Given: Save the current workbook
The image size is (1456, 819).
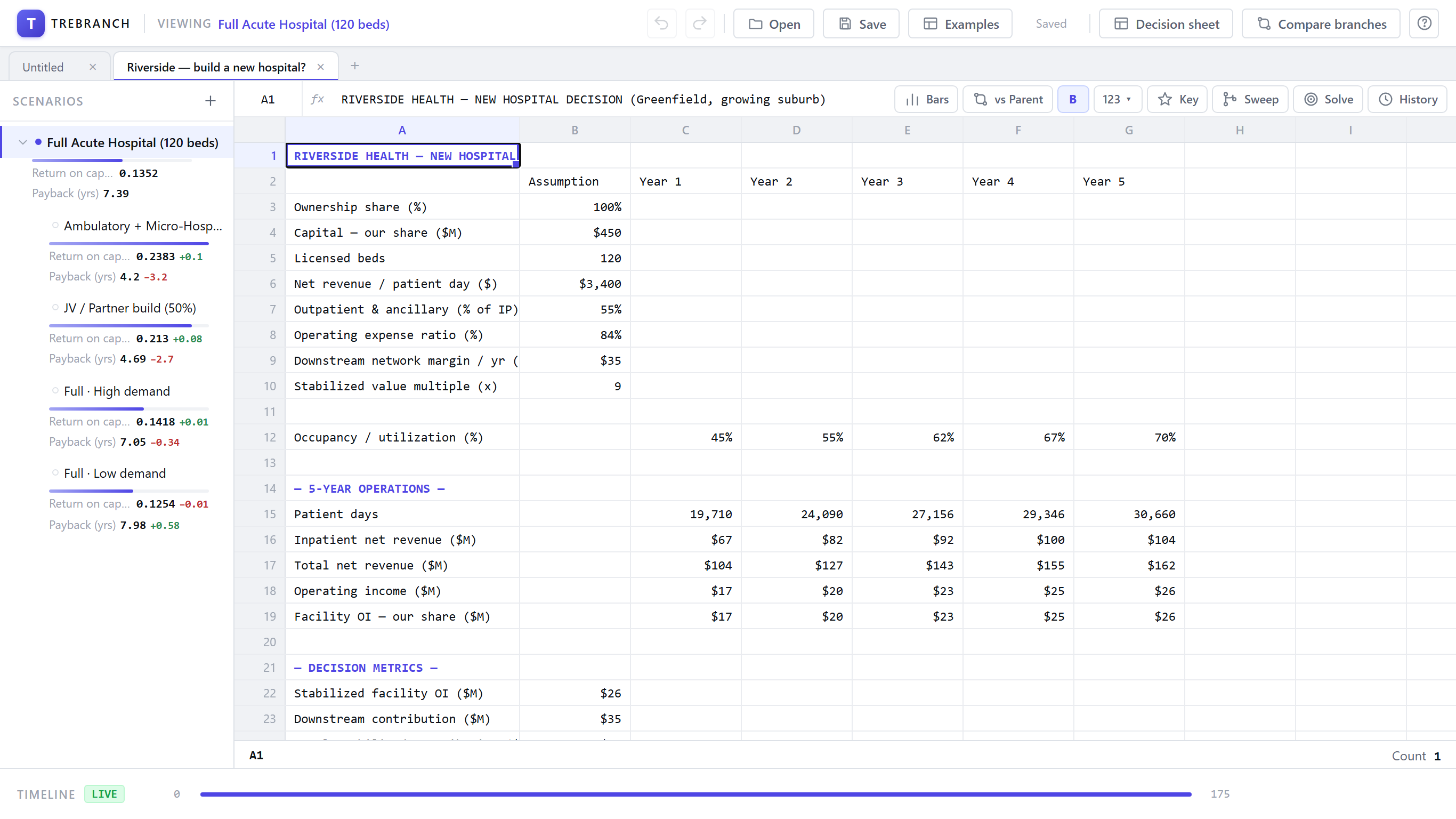Looking at the screenshot, I should [x=861, y=24].
